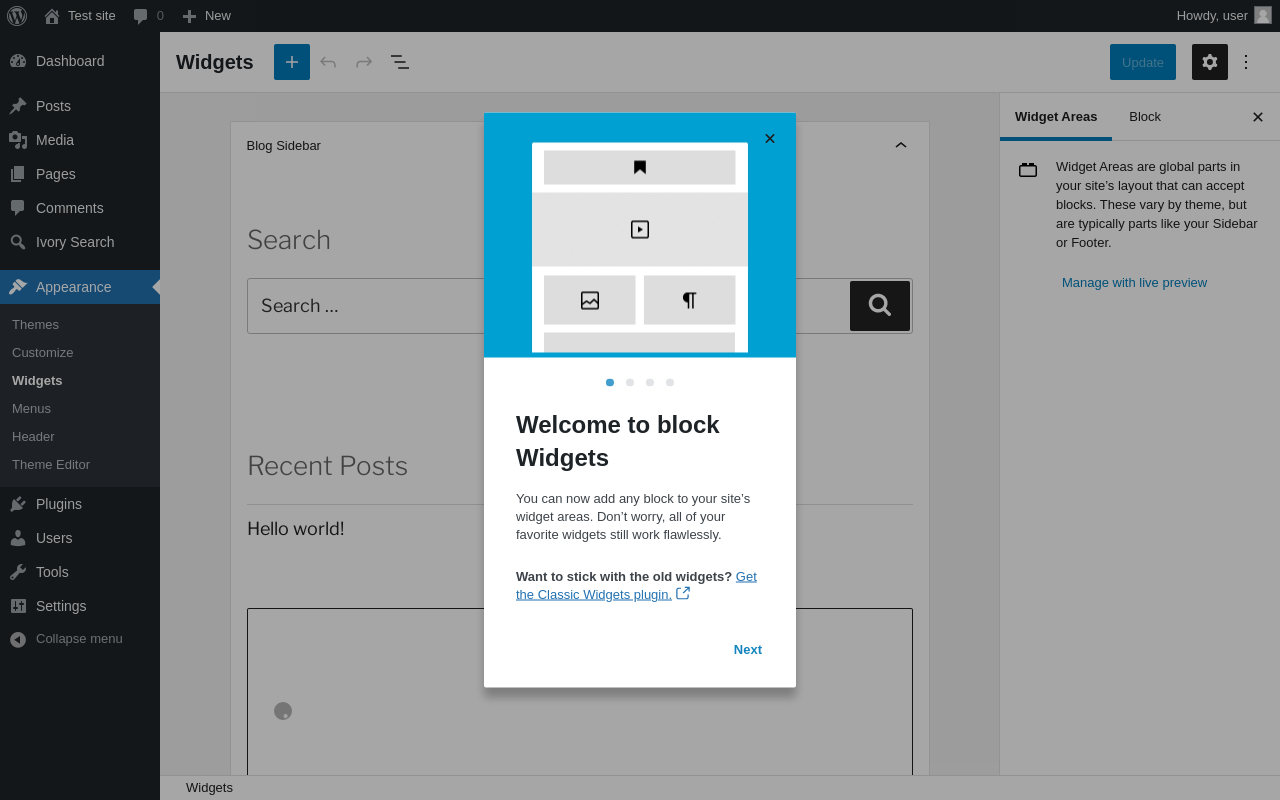Open Manage with live preview link
The image size is (1280, 800).
(x=1134, y=283)
